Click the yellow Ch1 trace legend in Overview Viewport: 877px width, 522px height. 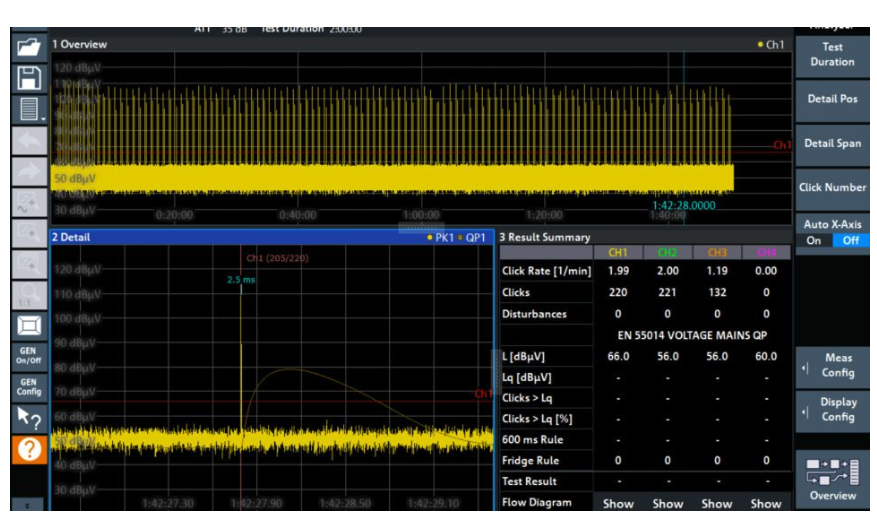click(x=771, y=45)
